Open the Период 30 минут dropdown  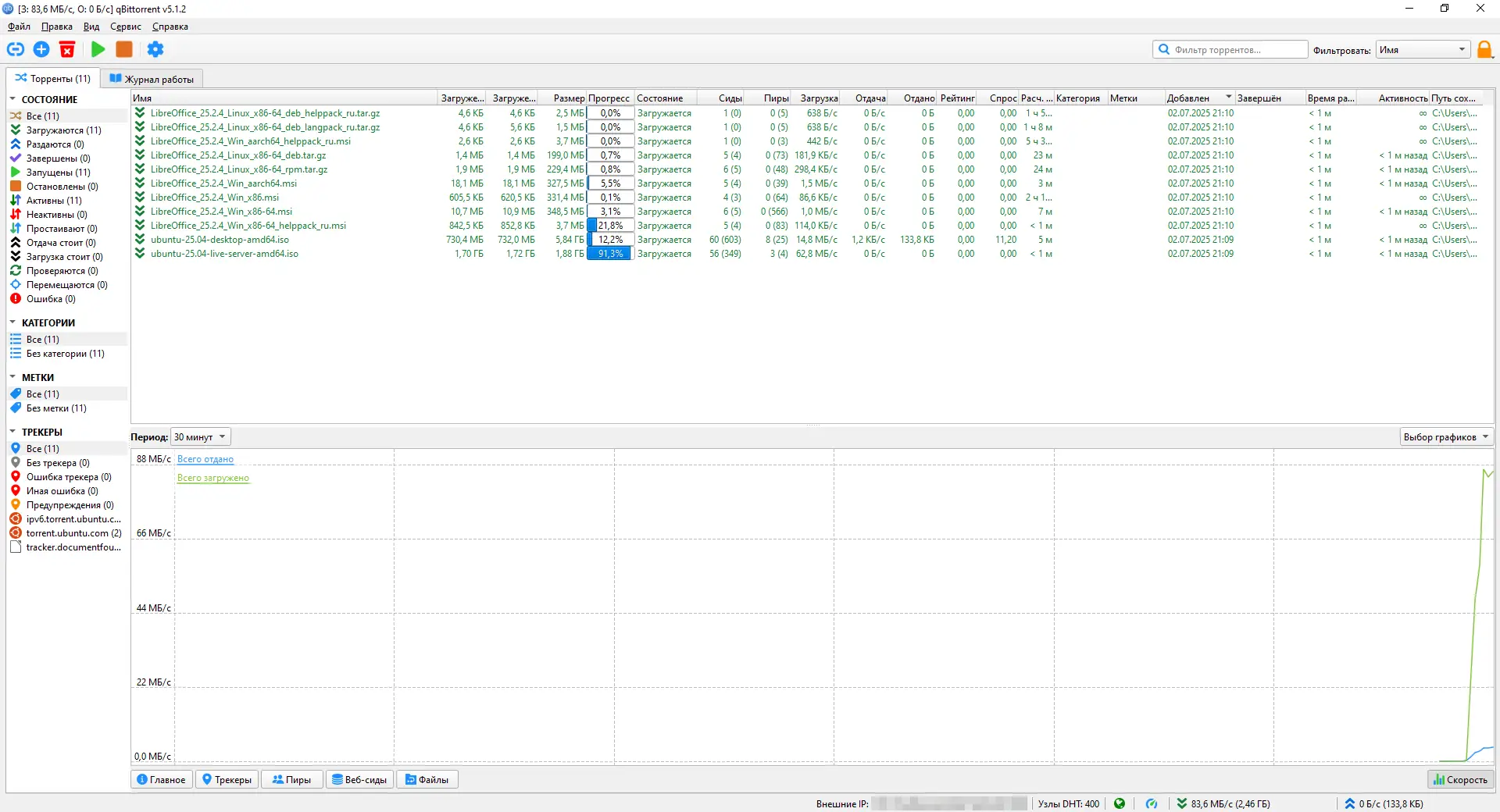click(201, 436)
